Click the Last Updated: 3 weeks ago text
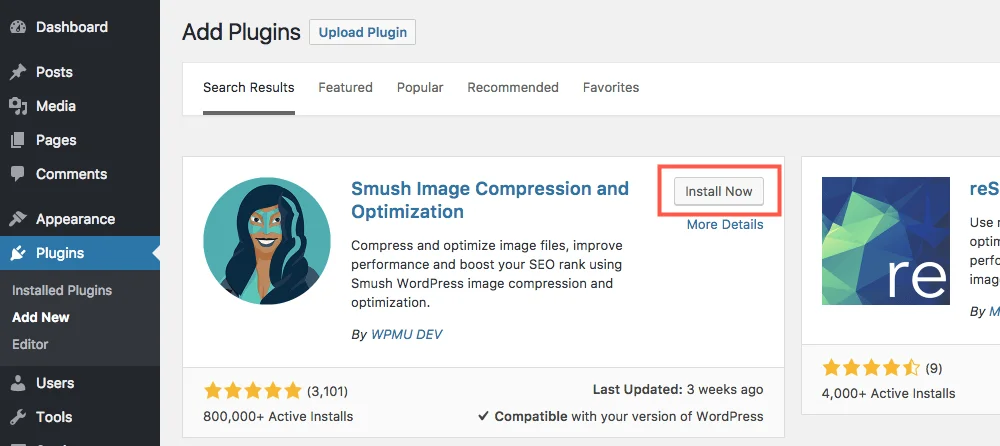Screen dimensions: 1000x446 (678, 389)
